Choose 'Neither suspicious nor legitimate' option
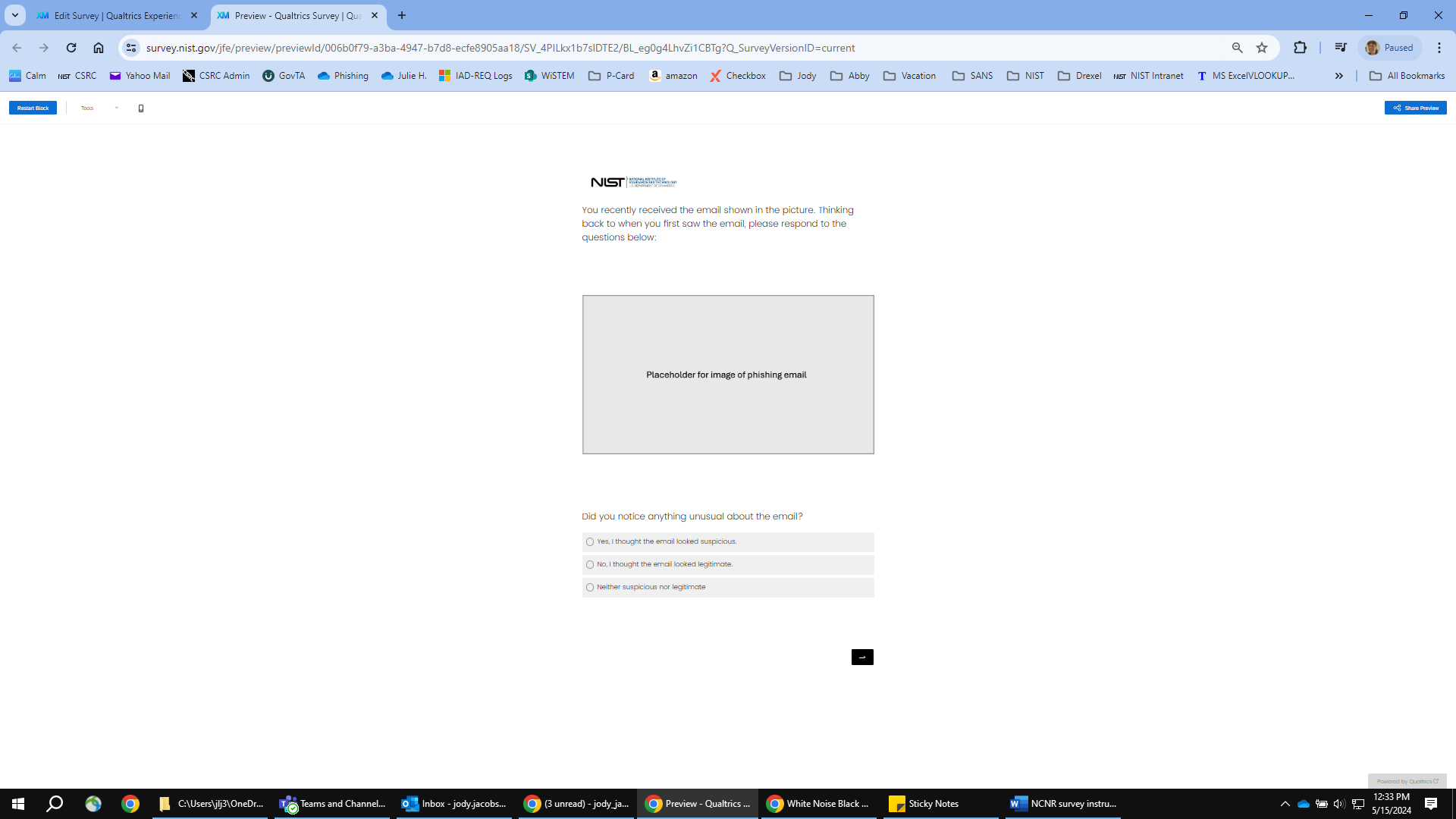 click(590, 588)
